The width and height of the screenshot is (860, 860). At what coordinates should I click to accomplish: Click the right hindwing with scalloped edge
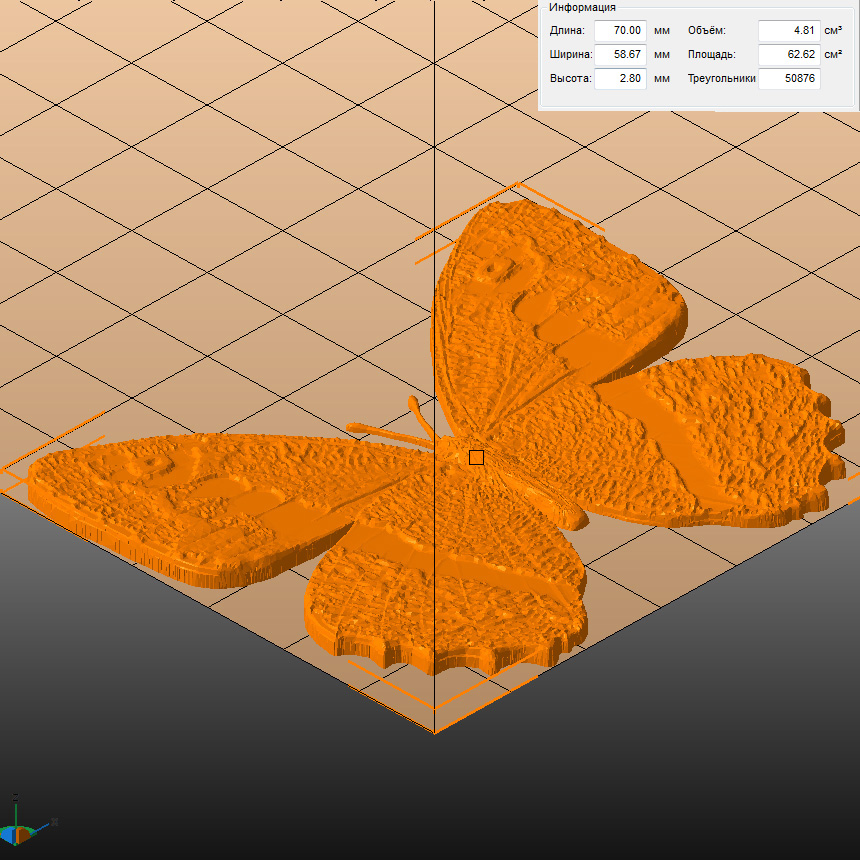tap(720, 440)
